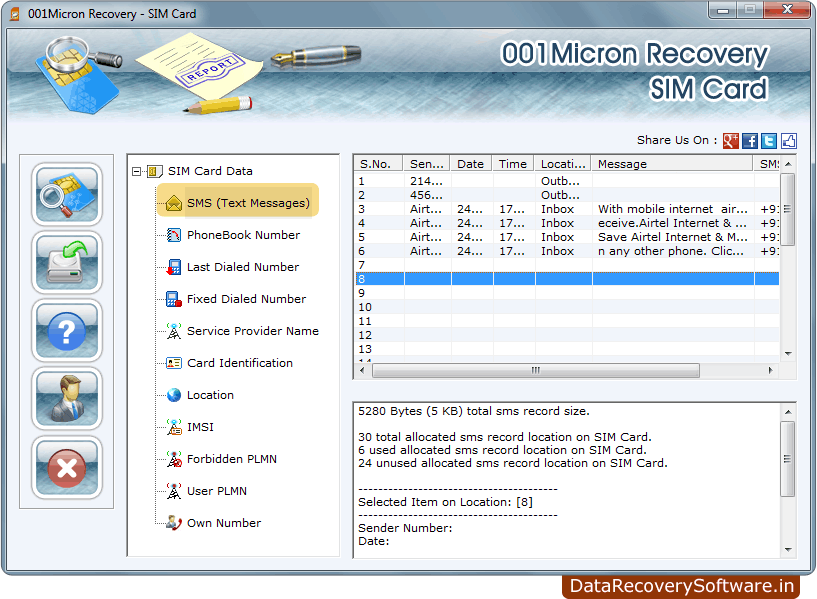Select Last Dialed Number entry
817x599 pixels.
coord(243,267)
